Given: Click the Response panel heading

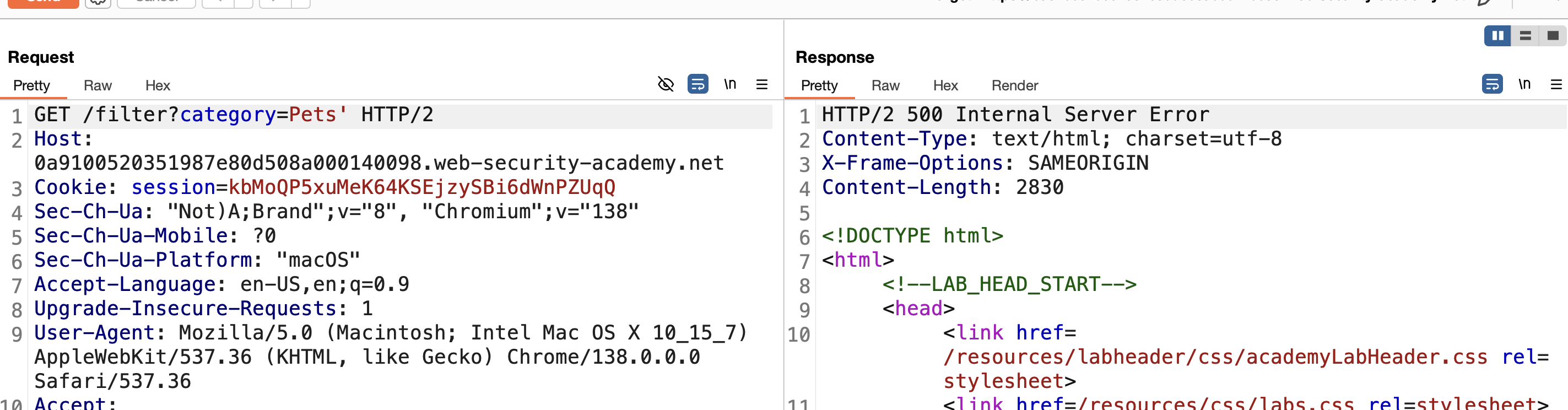Looking at the screenshot, I should click(835, 57).
